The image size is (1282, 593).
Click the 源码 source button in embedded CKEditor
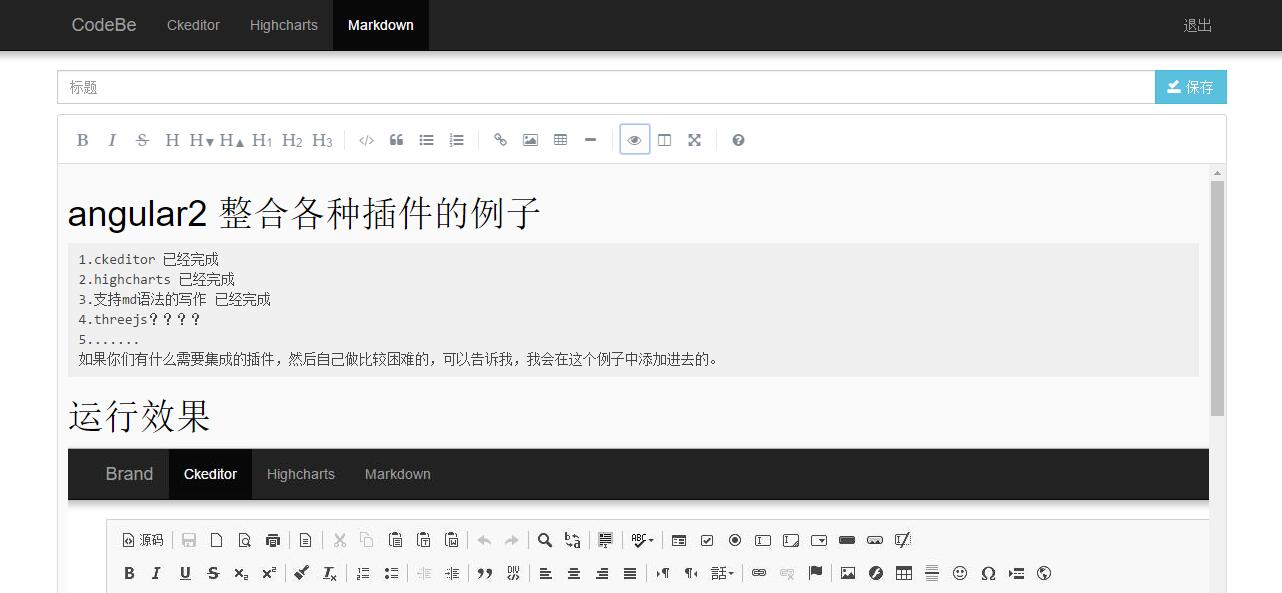tap(142, 540)
